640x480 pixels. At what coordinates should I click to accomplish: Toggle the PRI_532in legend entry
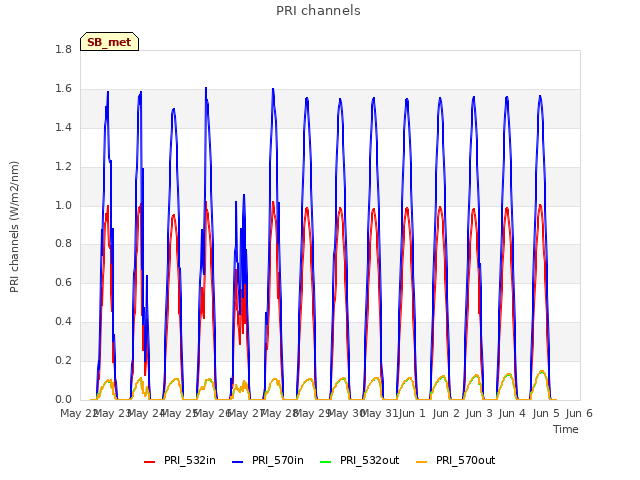click(x=180, y=460)
